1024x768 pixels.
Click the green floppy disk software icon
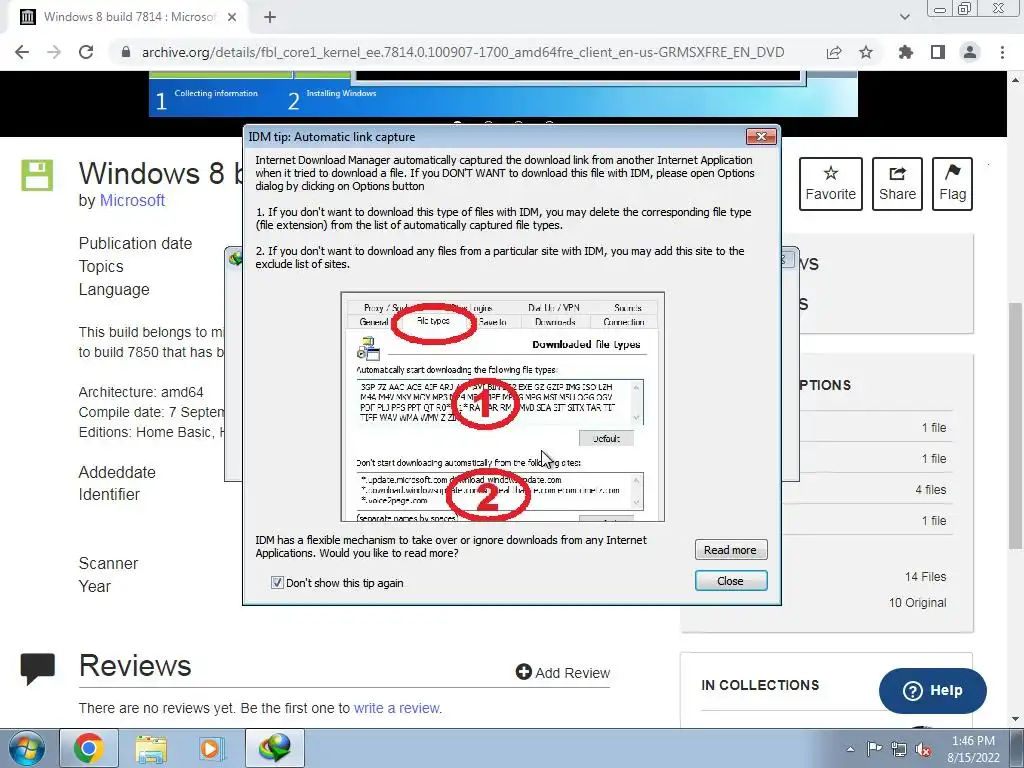pos(37,175)
